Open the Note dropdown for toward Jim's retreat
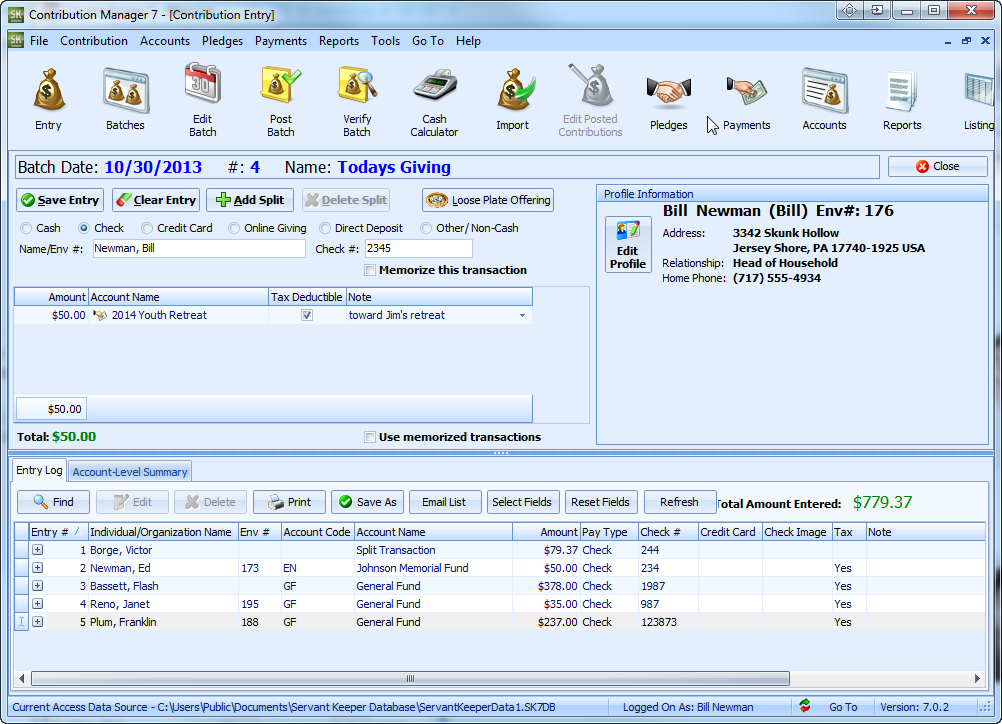 coord(522,315)
